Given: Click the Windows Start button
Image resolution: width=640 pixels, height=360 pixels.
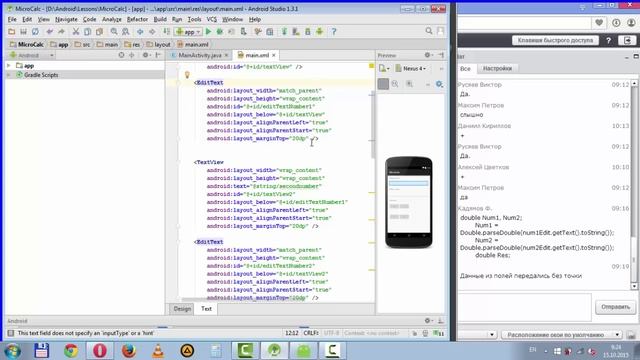Looking at the screenshot, I should tap(12, 351).
